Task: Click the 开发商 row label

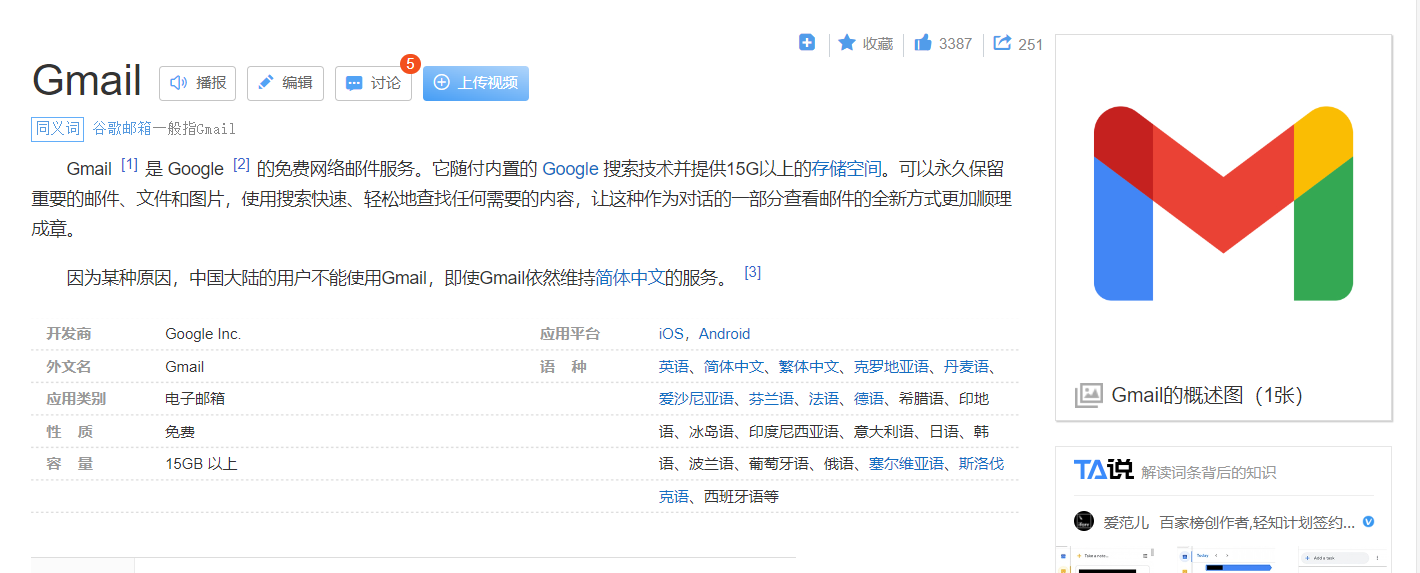Action: click(x=68, y=334)
